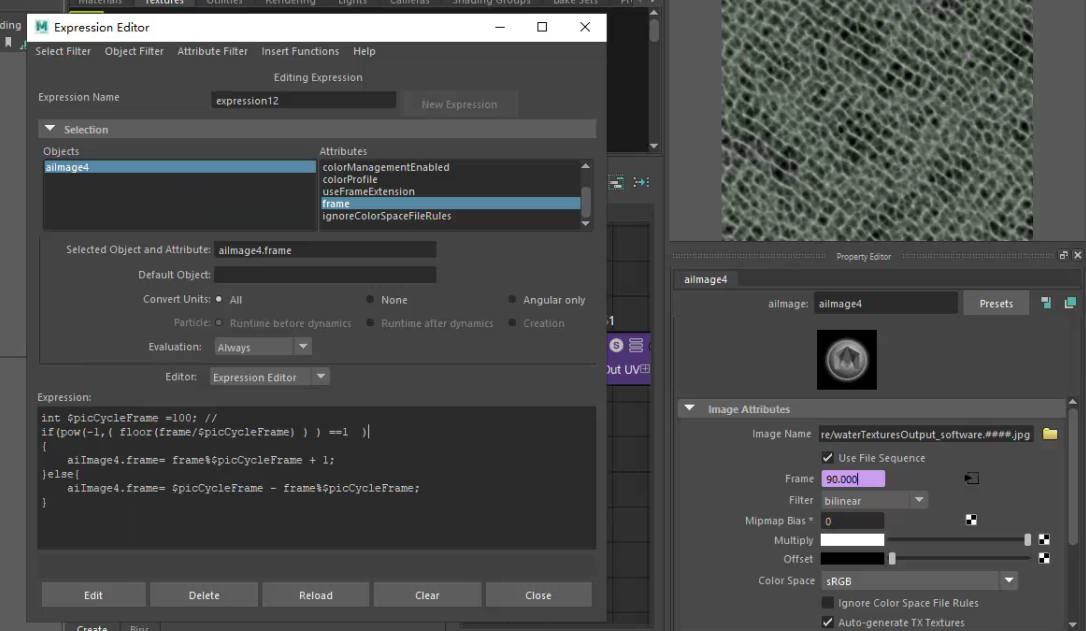Open the Color Space sRGB dropdown

[919, 580]
